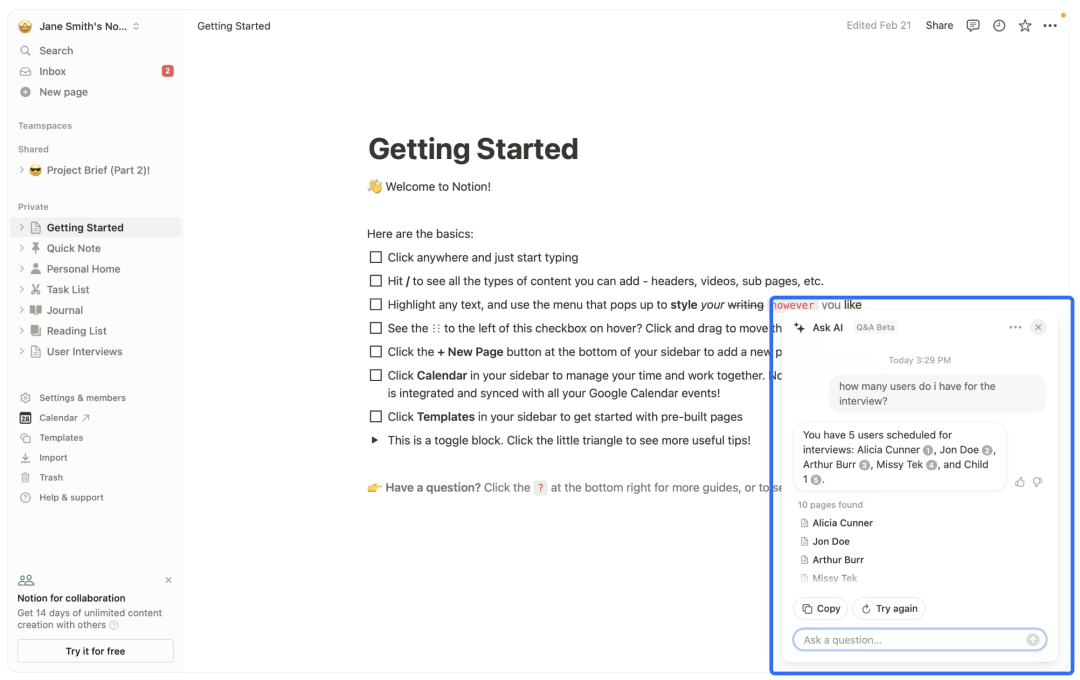1080x680 pixels.
Task: Give thumbs up to AI answer
Action: (x=1019, y=482)
